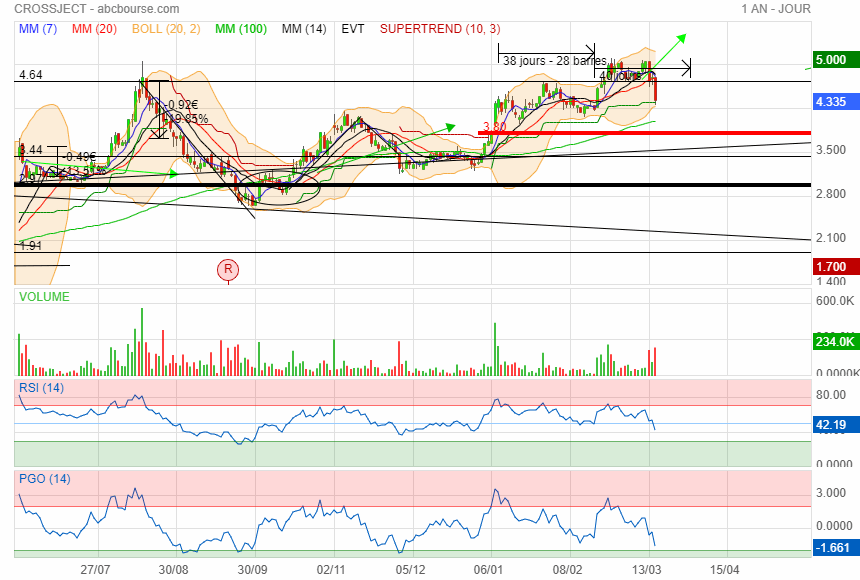
Task: Click the red 3.80 supertrend label
Action: point(494,127)
